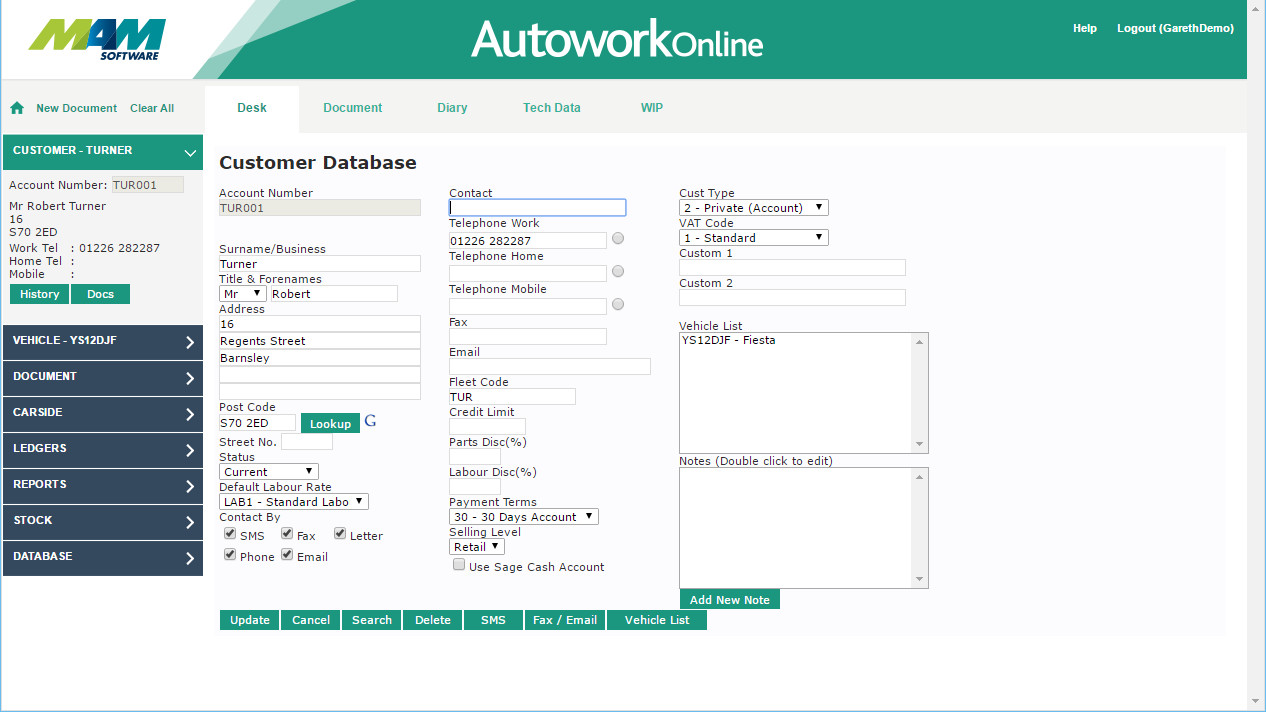Switch to the Diary tab

(x=452, y=108)
